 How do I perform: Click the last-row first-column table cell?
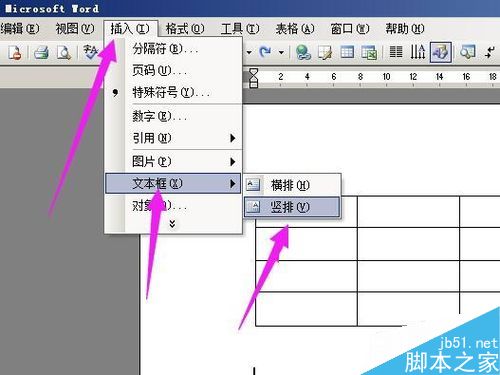pos(306,308)
